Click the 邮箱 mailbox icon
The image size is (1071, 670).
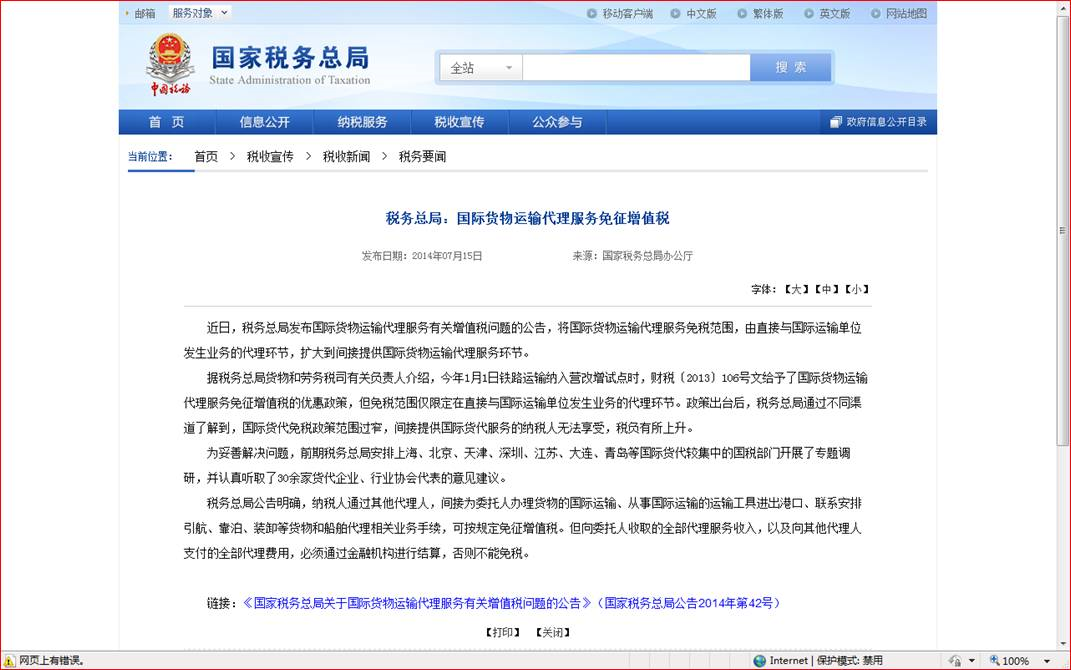pyautogui.click(x=126, y=12)
